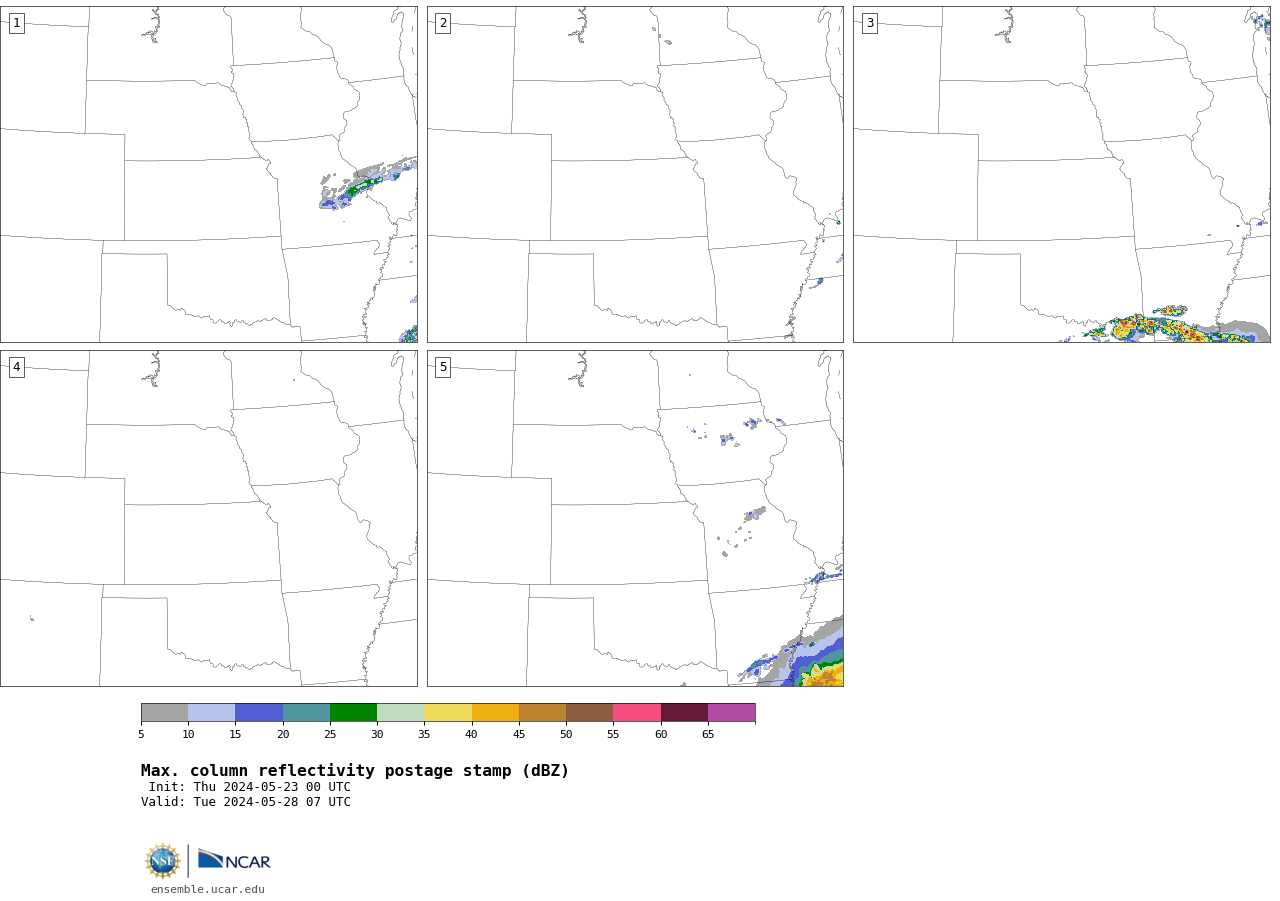Open ensemble member 4 reflectivity map
This screenshot has width=1280, height=901.
point(208,518)
